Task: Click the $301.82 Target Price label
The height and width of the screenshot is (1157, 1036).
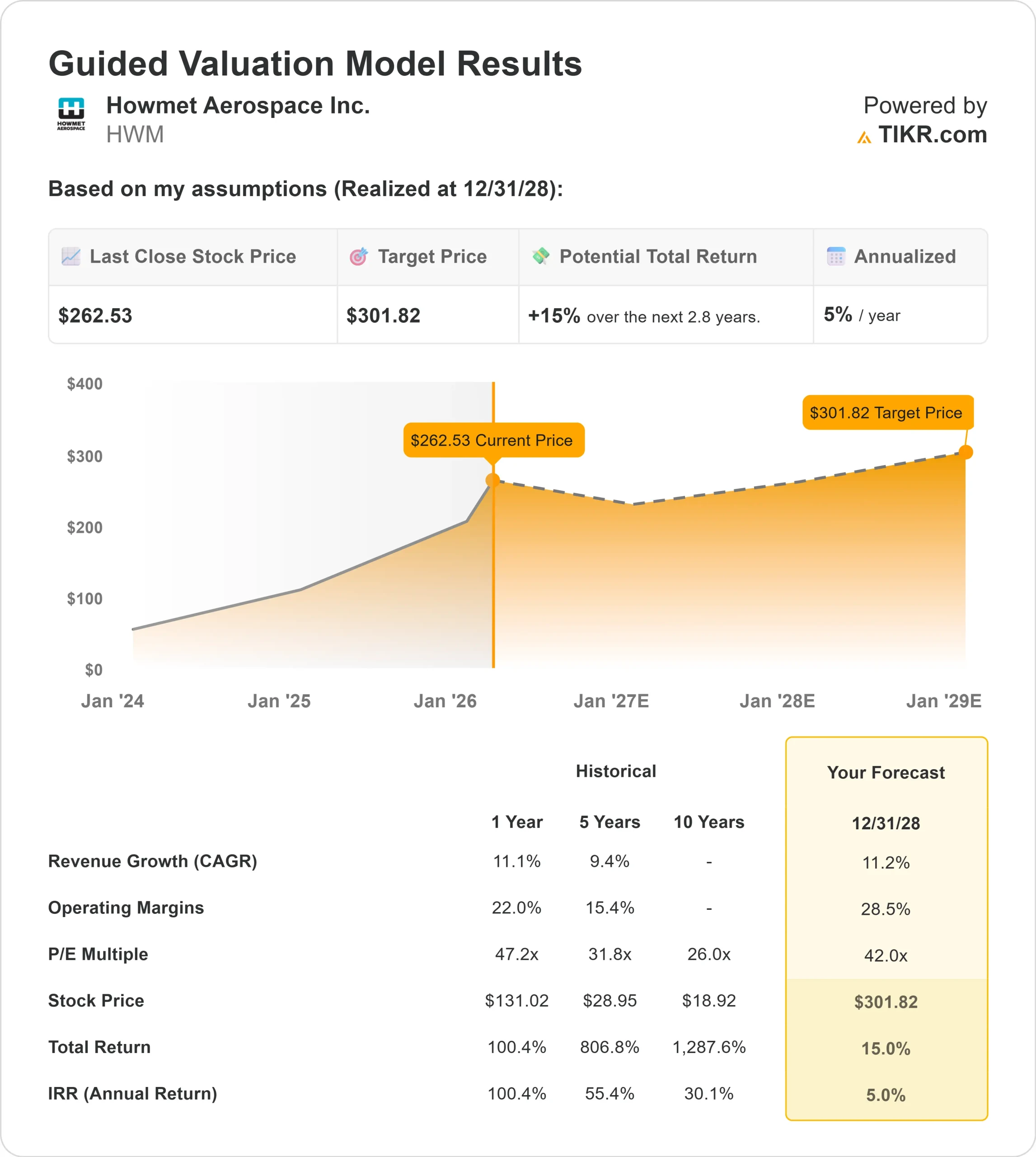Action: click(x=887, y=412)
